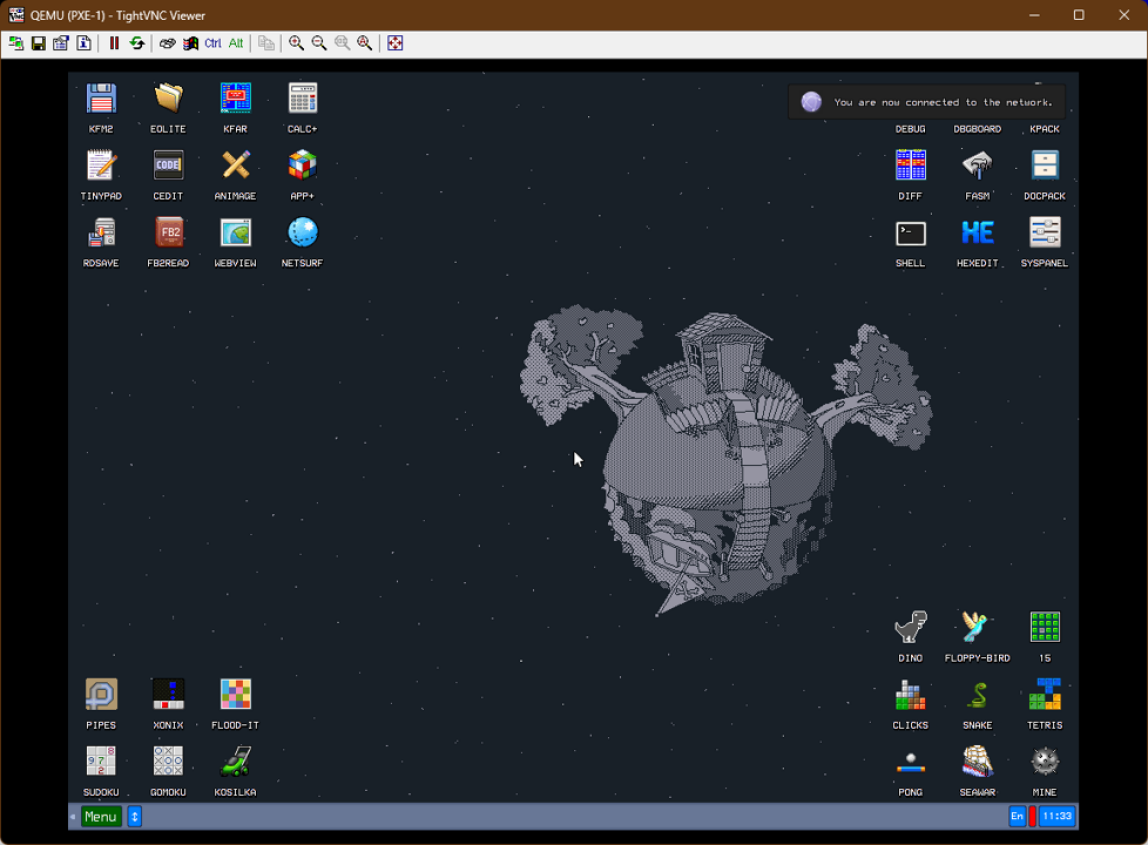Launch the NETSURF web browser
1148x845 pixels.
pos(302,233)
